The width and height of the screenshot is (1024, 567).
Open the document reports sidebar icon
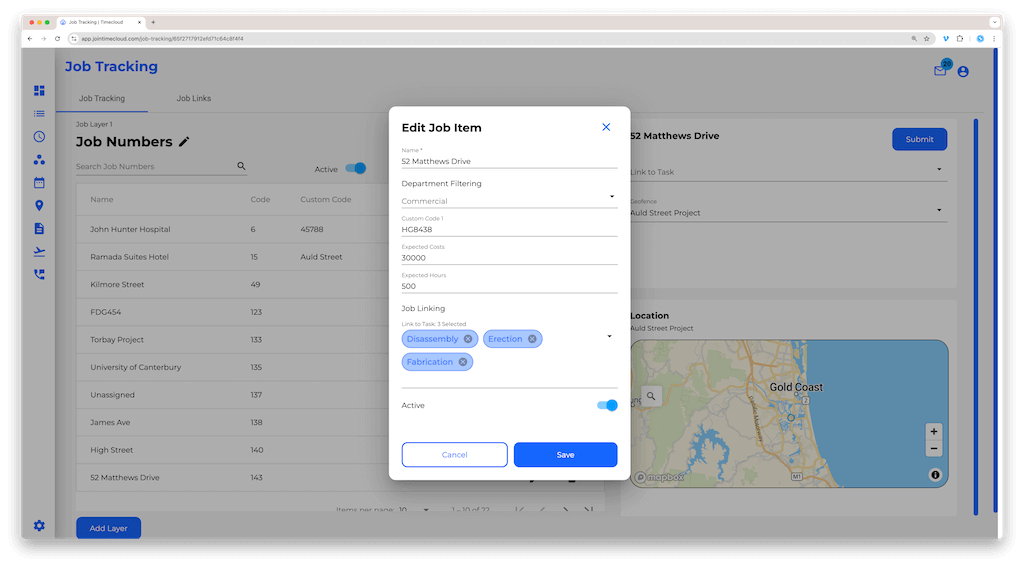tap(39, 229)
